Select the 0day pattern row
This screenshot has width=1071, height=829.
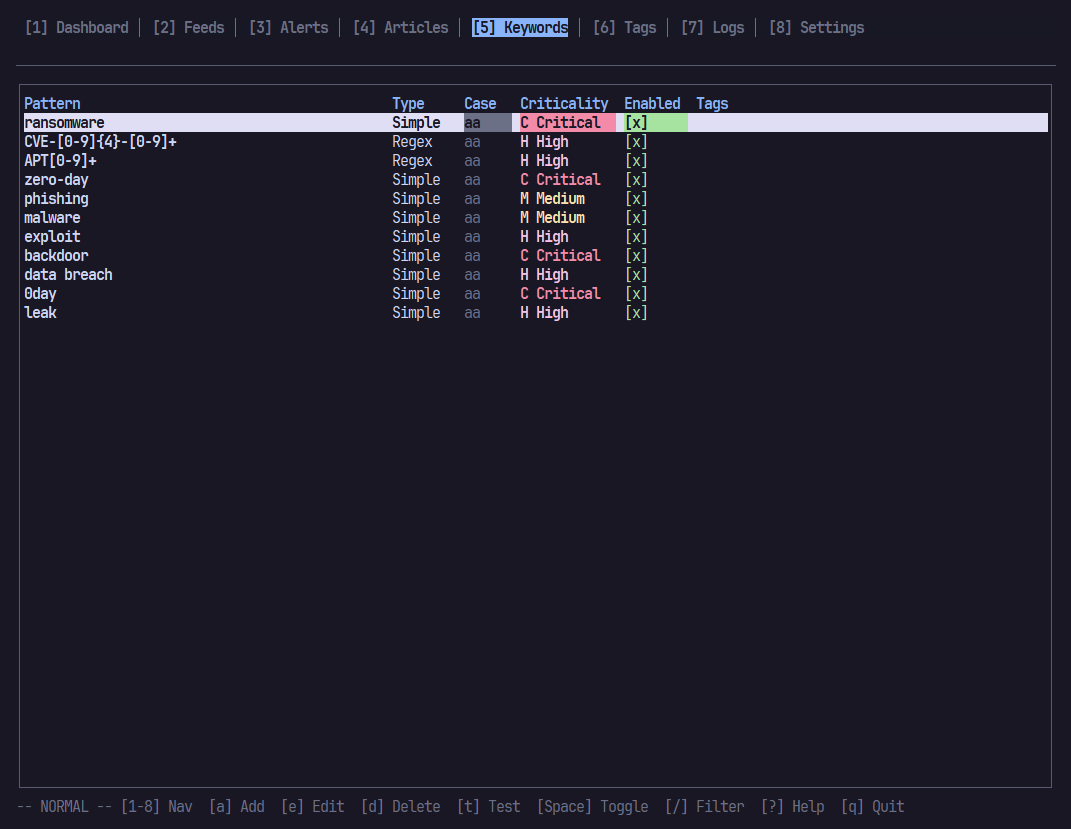pos(536,294)
